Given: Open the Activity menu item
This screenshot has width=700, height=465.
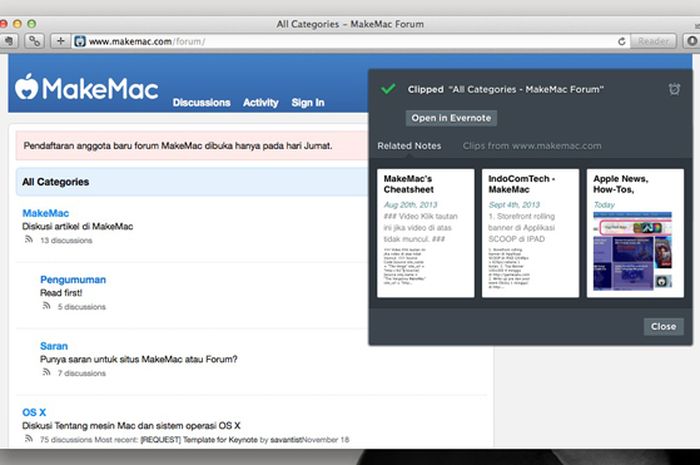Looking at the screenshot, I should [x=261, y=102].
